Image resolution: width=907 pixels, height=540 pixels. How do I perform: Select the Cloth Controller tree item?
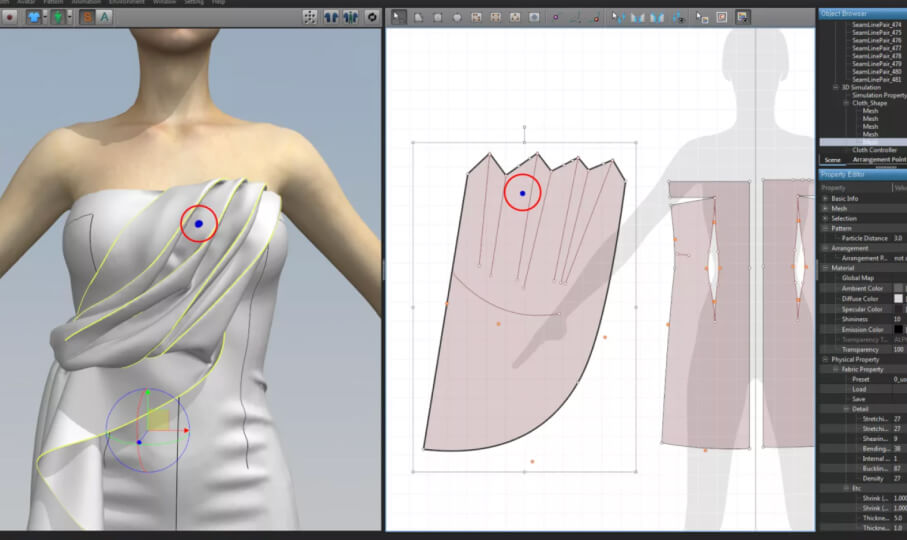point(874,150)
